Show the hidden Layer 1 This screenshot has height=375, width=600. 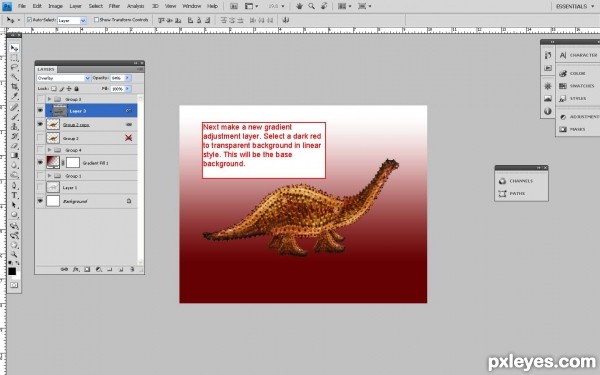point(40,188)
